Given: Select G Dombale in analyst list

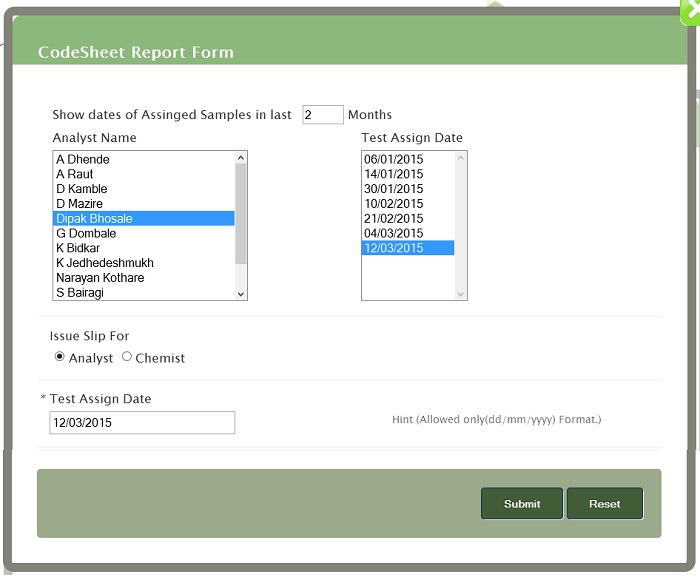Looking at the screenshot, I should [86, 234].
